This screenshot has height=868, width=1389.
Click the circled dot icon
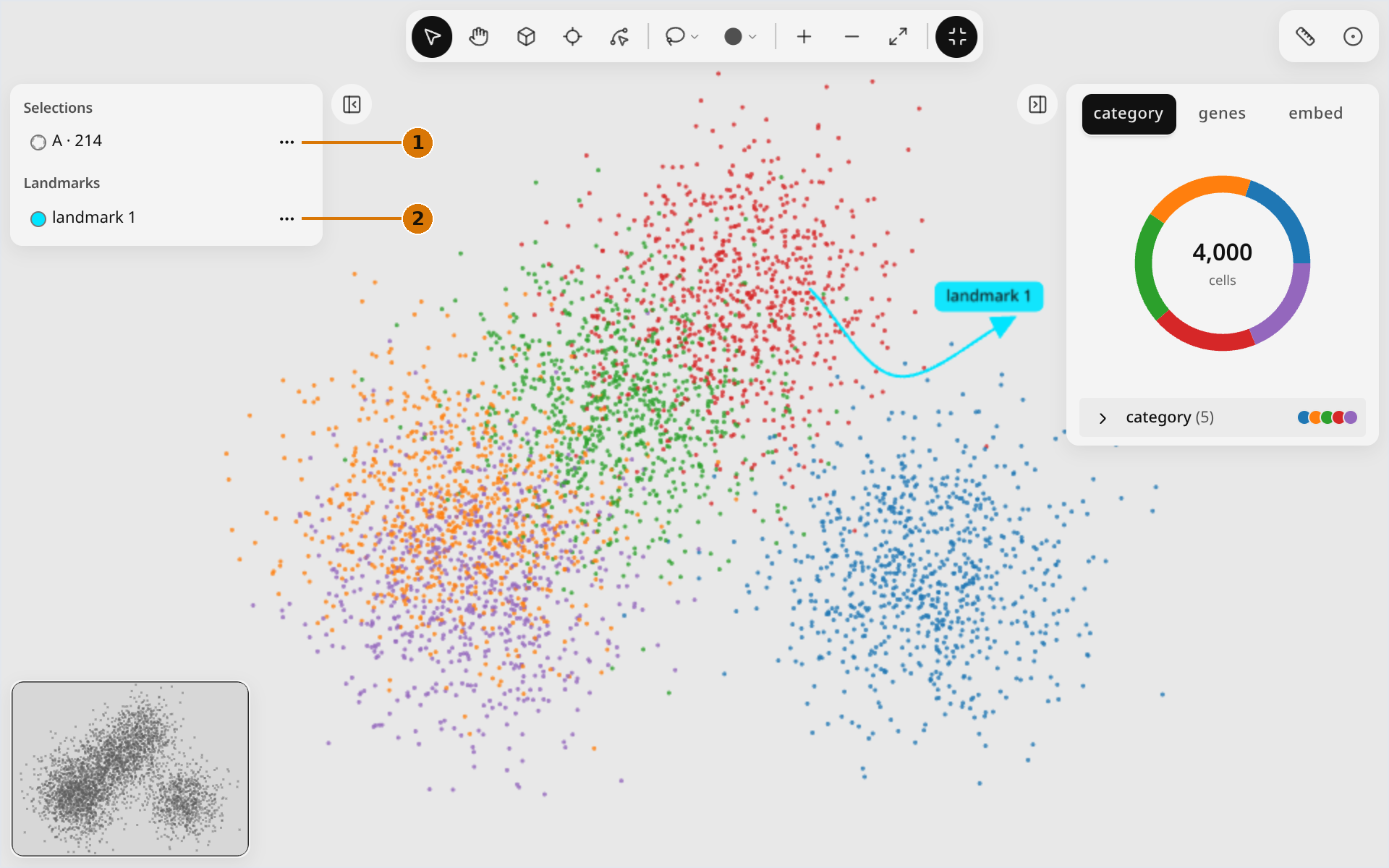[1353, 37]
